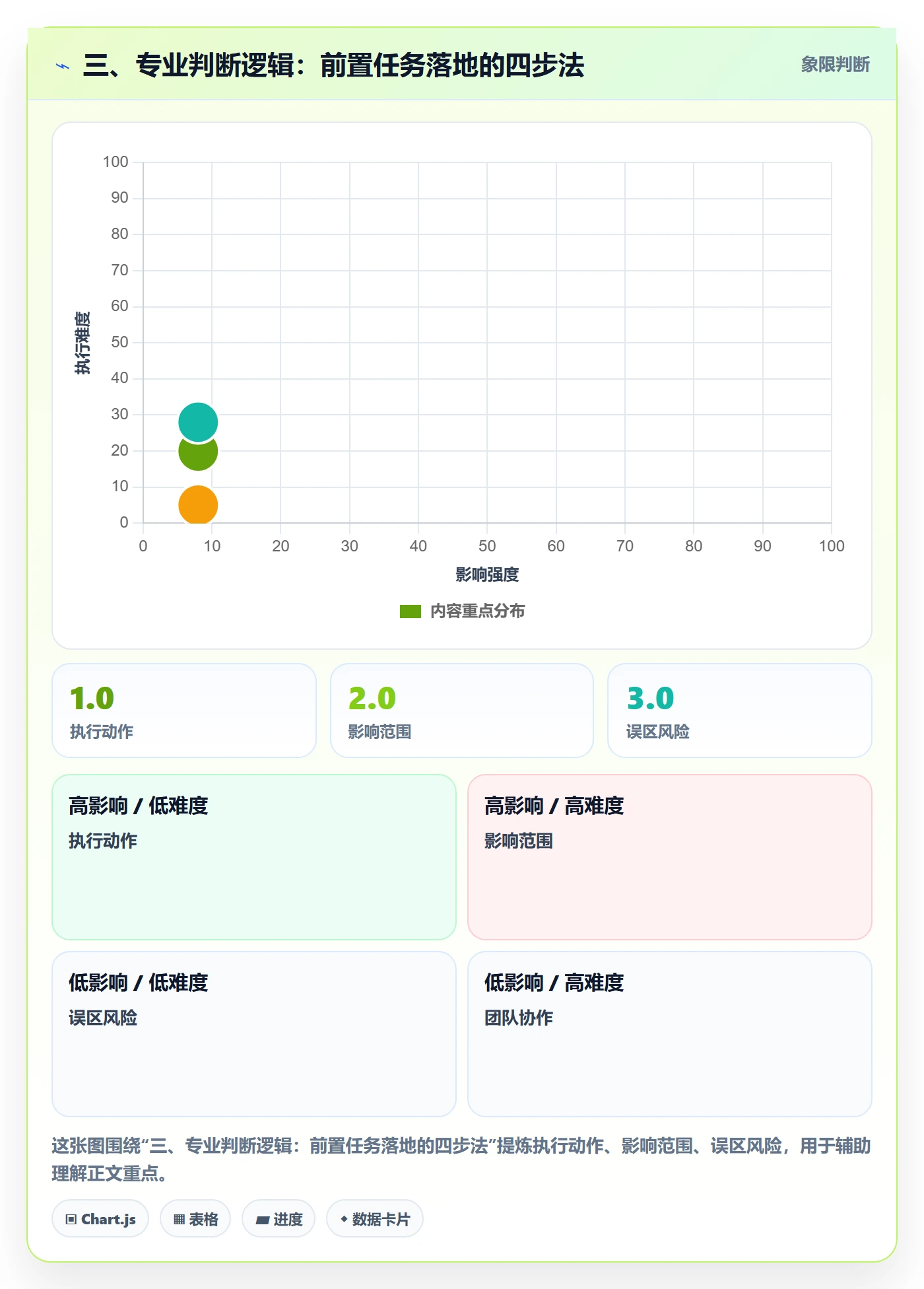
Task: Toggle the 内容重点分布 legend color box
Action: pos(411,611)
